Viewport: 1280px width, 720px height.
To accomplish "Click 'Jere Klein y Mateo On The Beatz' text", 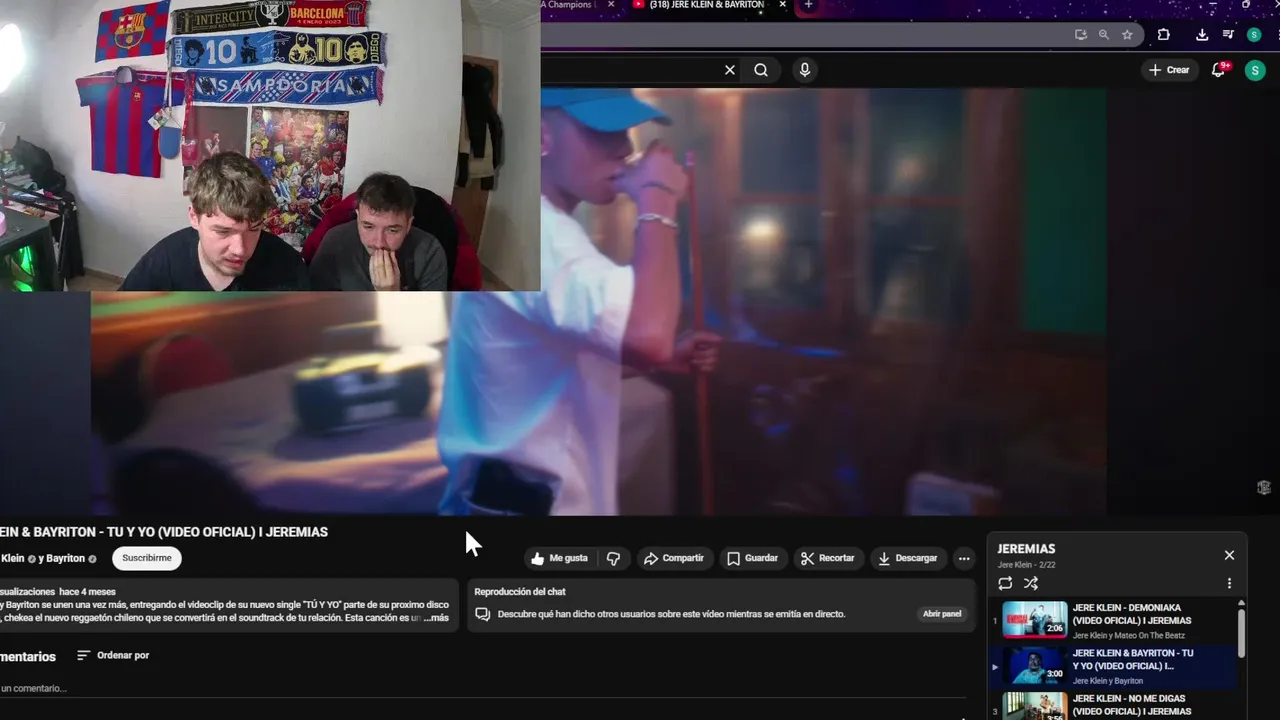I will [1129, 636].
